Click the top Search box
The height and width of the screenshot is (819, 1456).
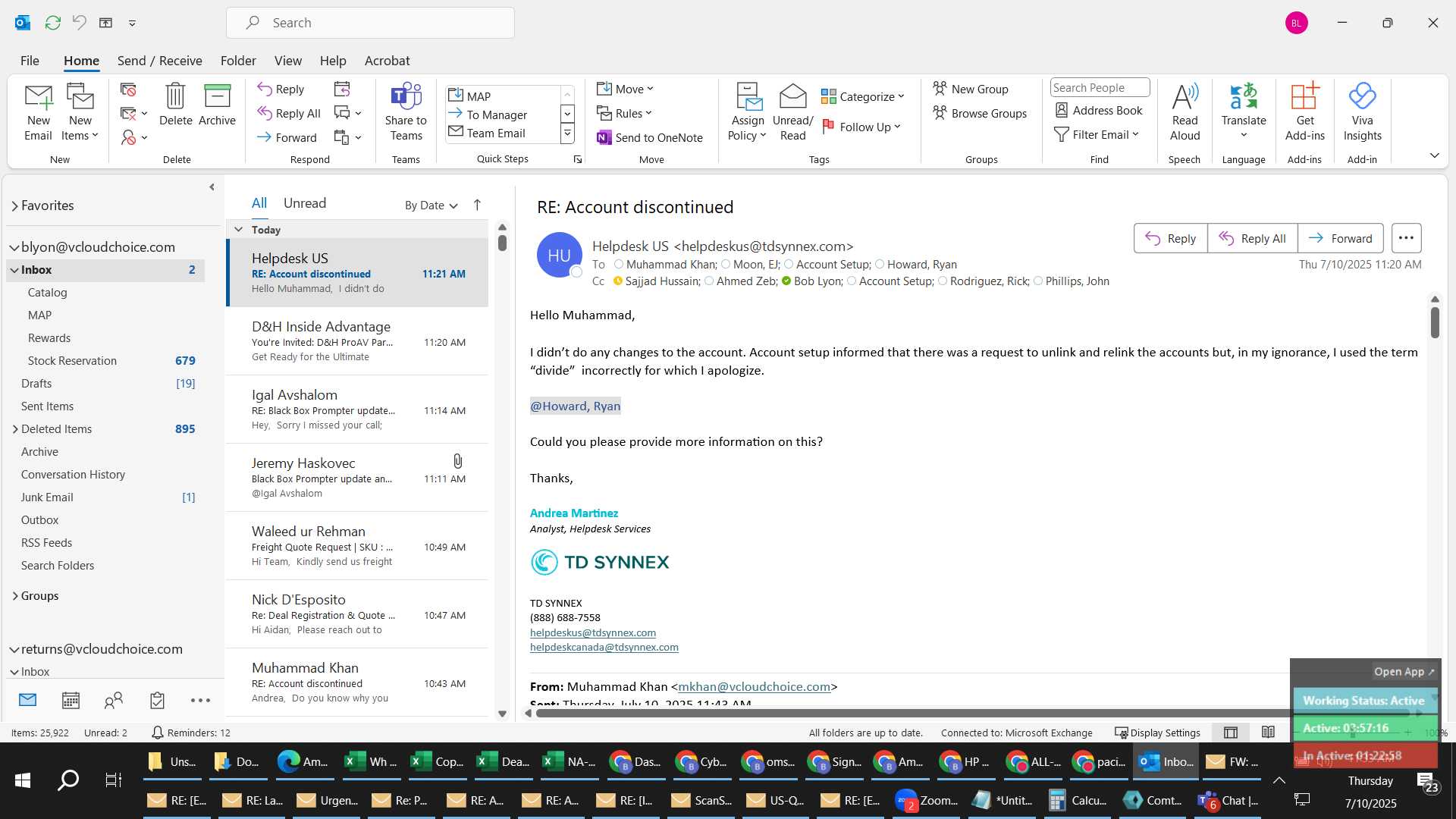(x=370, y=23)
